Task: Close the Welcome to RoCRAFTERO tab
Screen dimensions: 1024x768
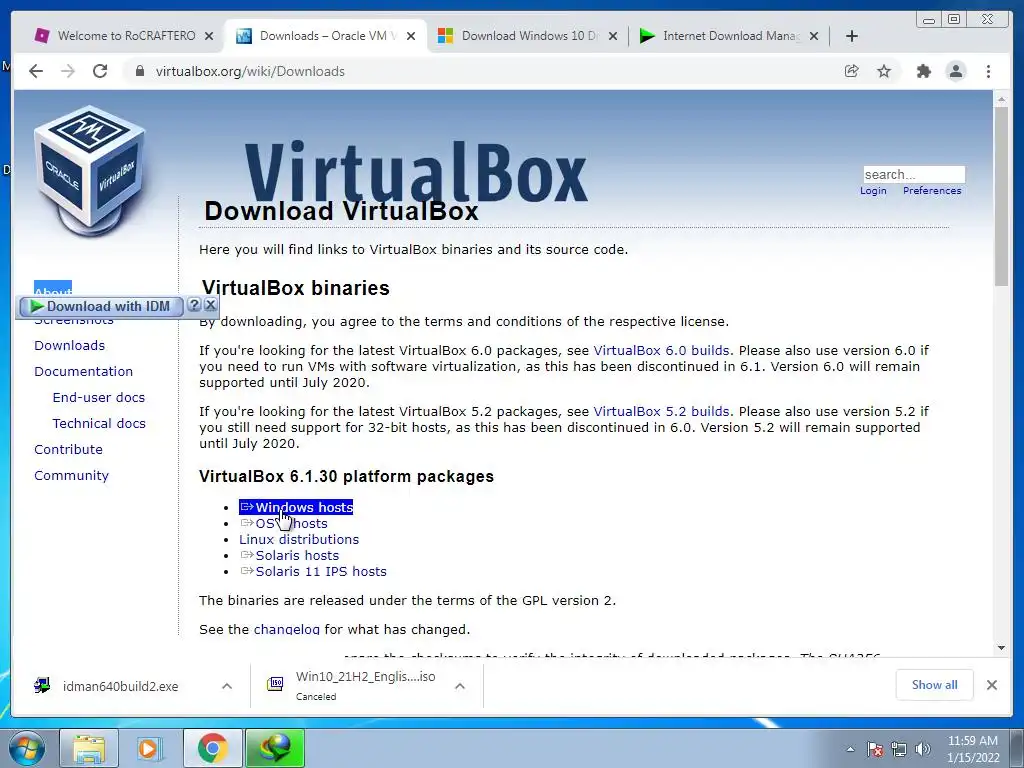Action: point(209,36)
